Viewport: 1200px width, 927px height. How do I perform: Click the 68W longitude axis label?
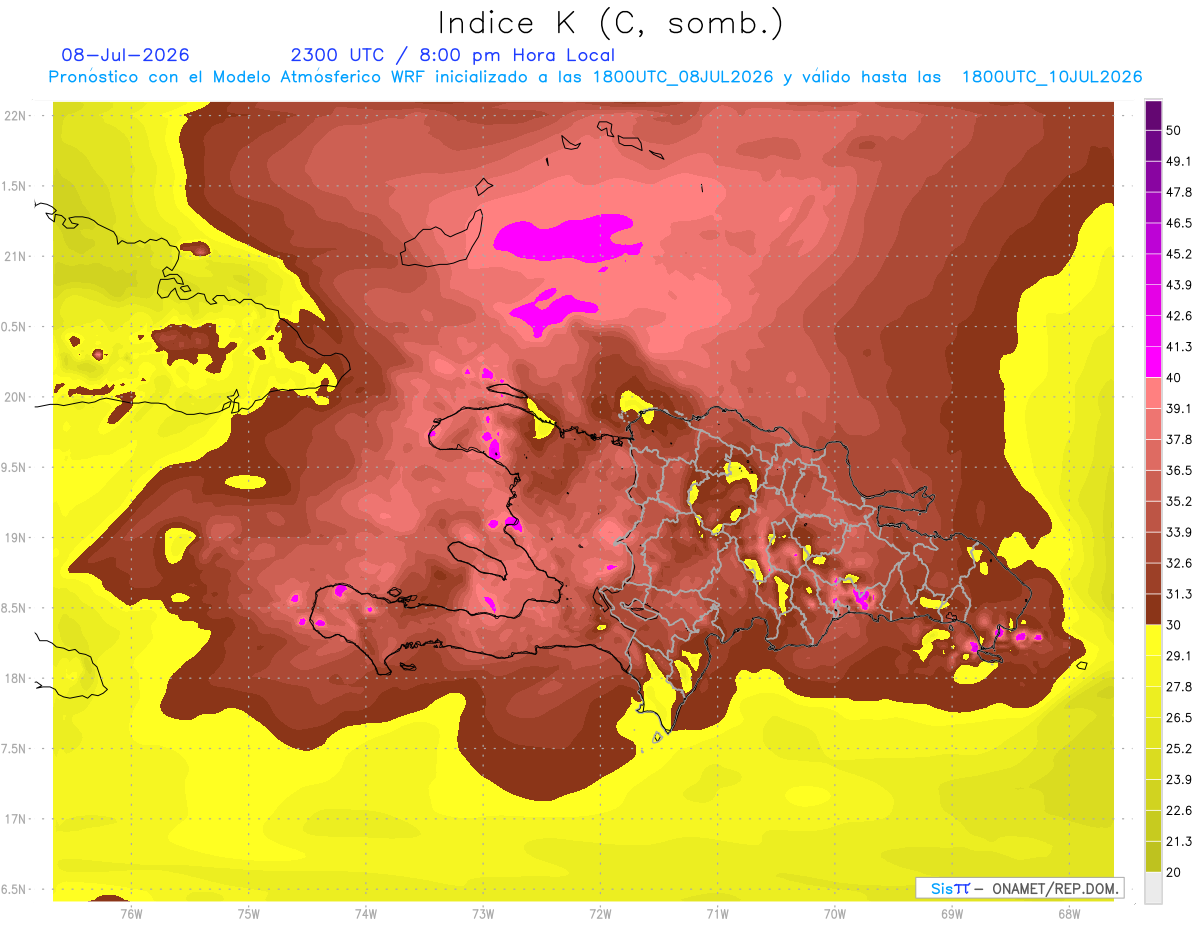click(x=1068, y=913)
